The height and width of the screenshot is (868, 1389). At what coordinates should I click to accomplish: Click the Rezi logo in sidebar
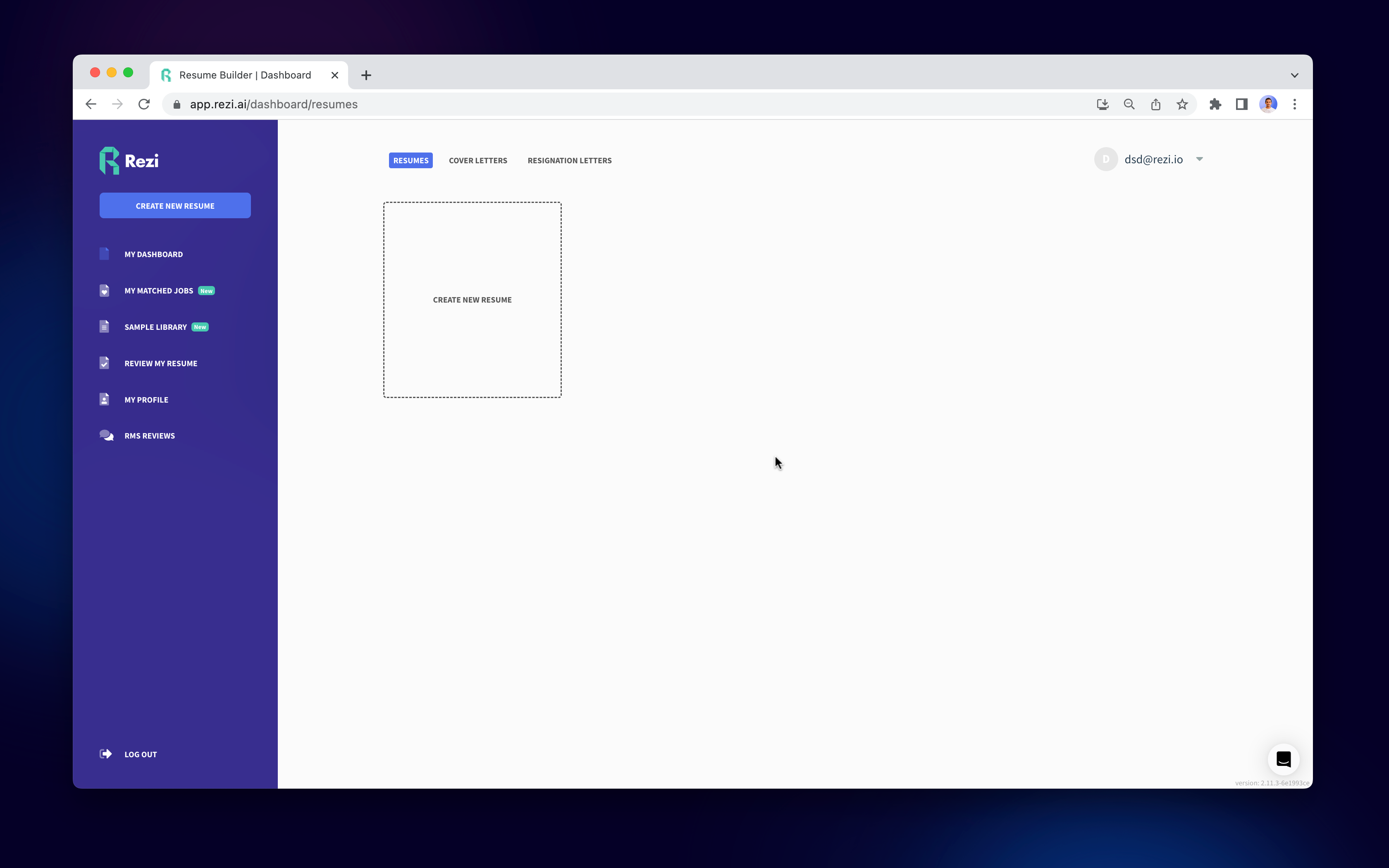(x=129, y=161)
